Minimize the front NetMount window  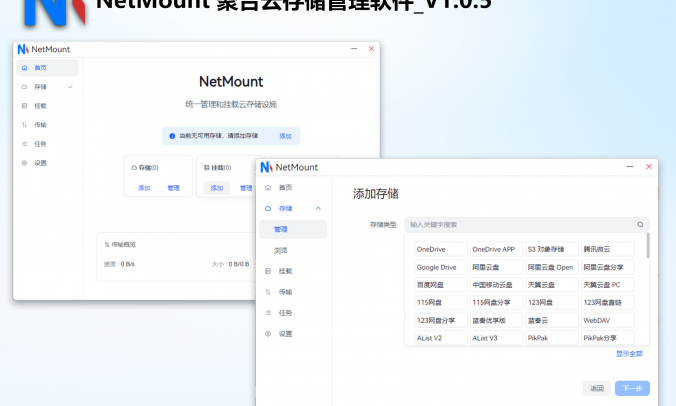coord(630,167)
